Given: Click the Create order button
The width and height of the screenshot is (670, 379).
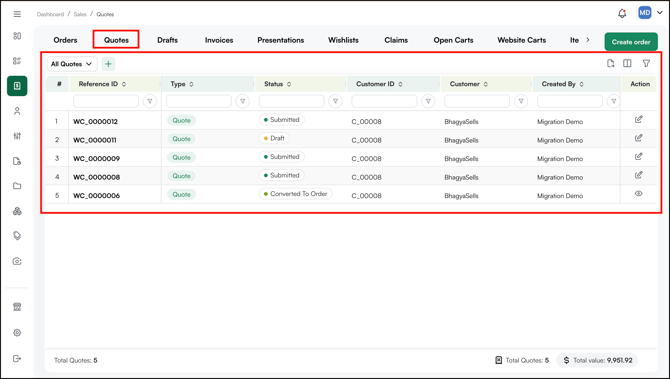Looking at the screenshot, I should coord(631,42).
